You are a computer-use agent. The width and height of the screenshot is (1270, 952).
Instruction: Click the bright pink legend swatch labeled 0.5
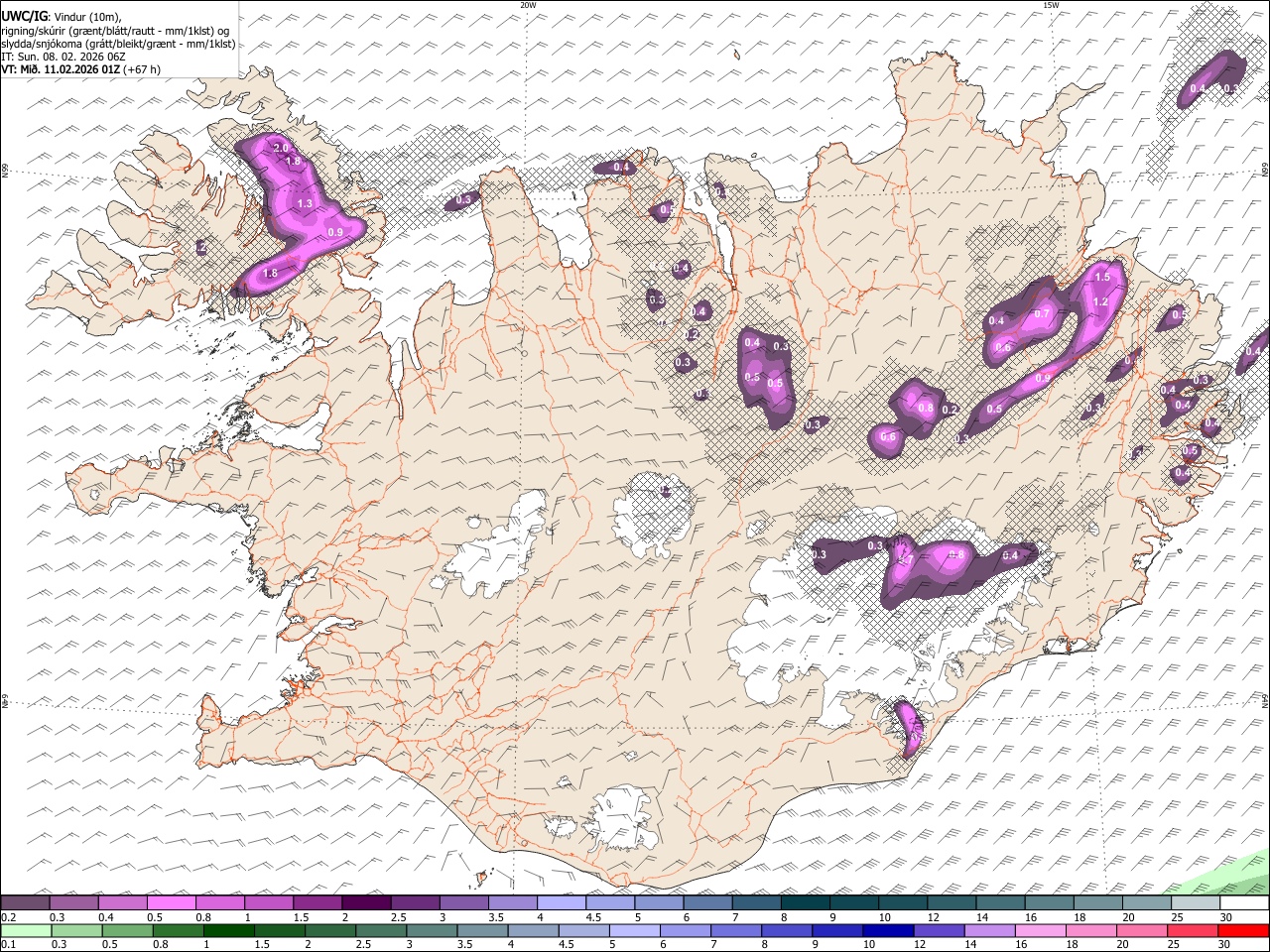click(x=171, y=902)
